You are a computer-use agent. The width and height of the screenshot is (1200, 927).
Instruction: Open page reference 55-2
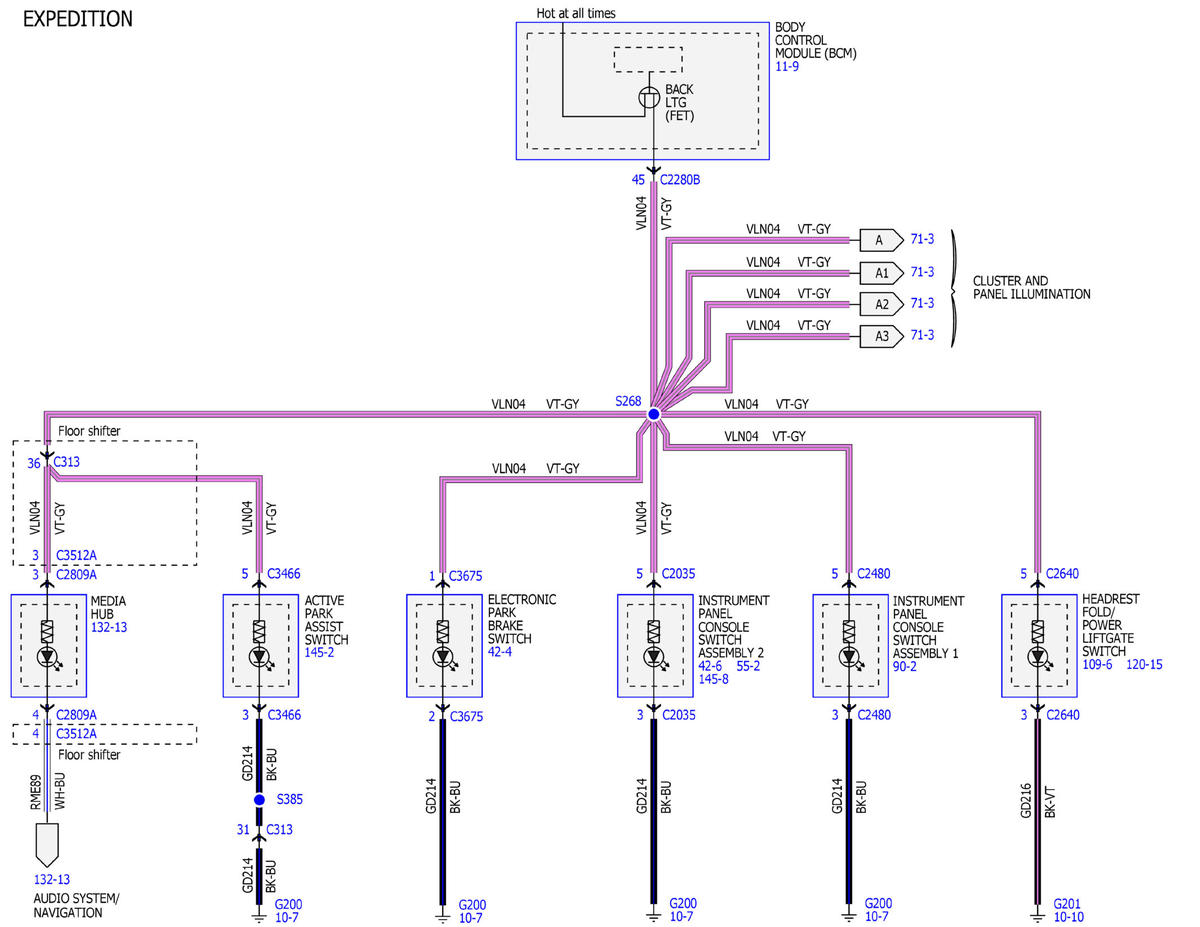tap(750, 665)
